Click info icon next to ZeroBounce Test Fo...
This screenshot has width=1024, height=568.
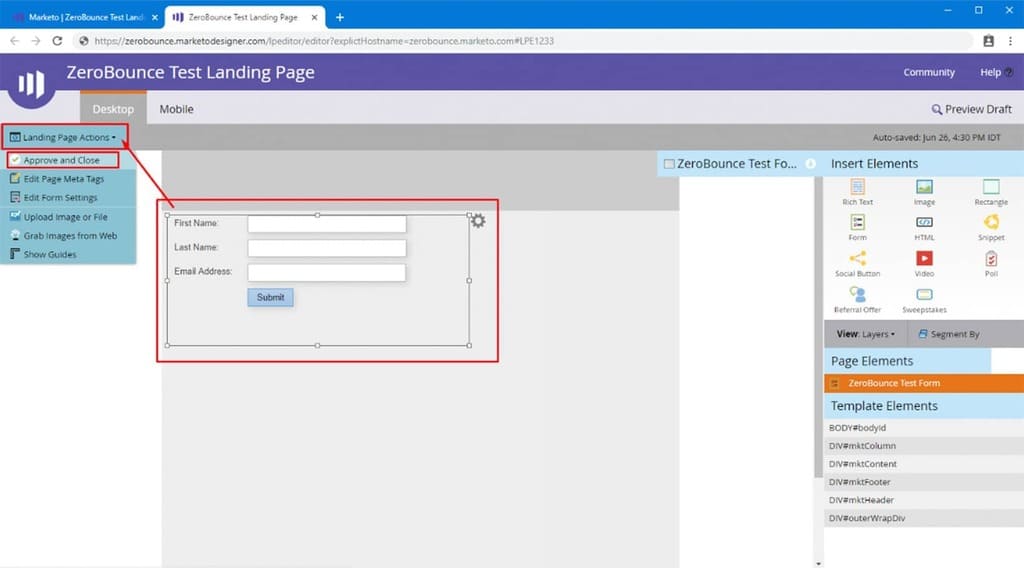[810, 164]
